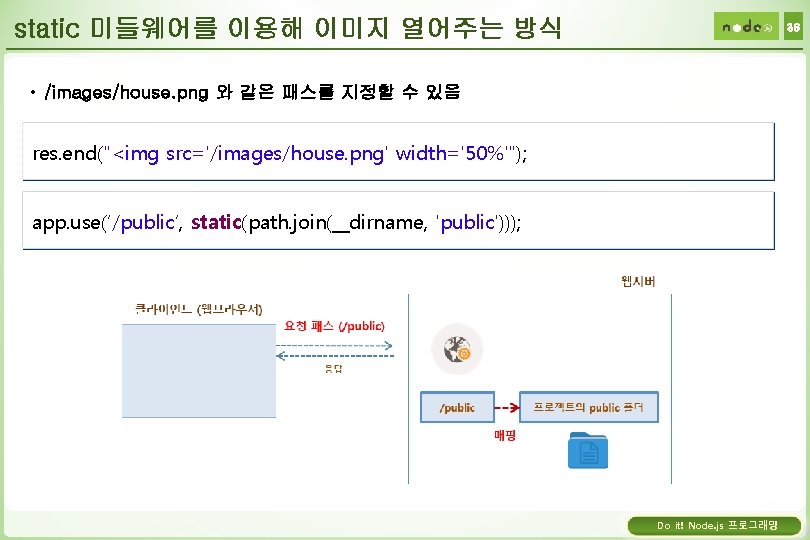The width and height of the screenshot is (810, 540).
Task: Click the 웹서버 label
Action: click(x=638, y=282)
